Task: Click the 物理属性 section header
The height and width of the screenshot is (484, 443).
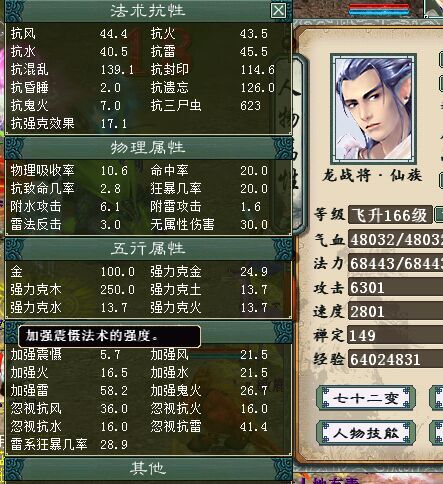Action: [x=148, y=148]
